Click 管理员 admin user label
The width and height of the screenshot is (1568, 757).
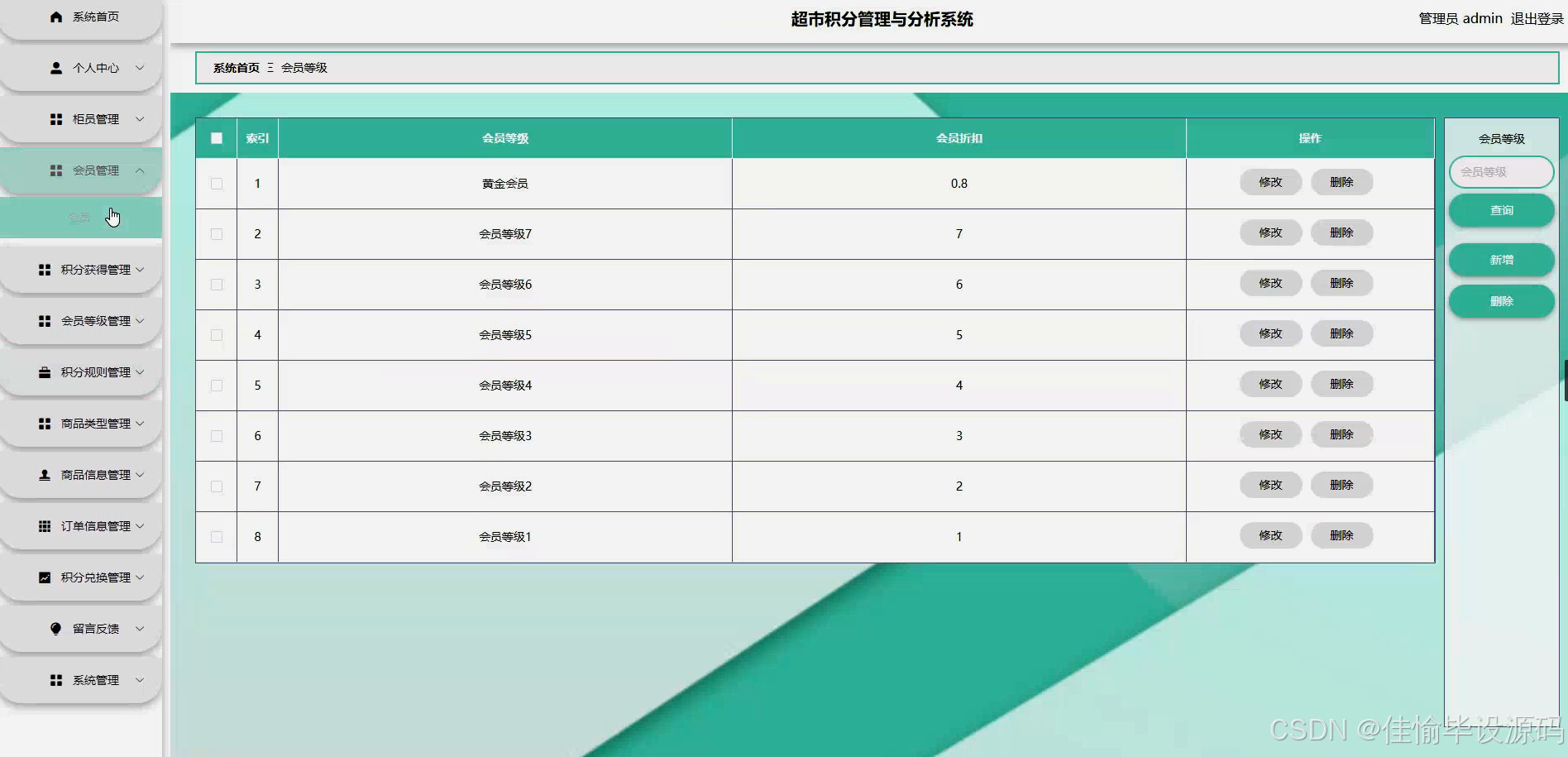1460,18
